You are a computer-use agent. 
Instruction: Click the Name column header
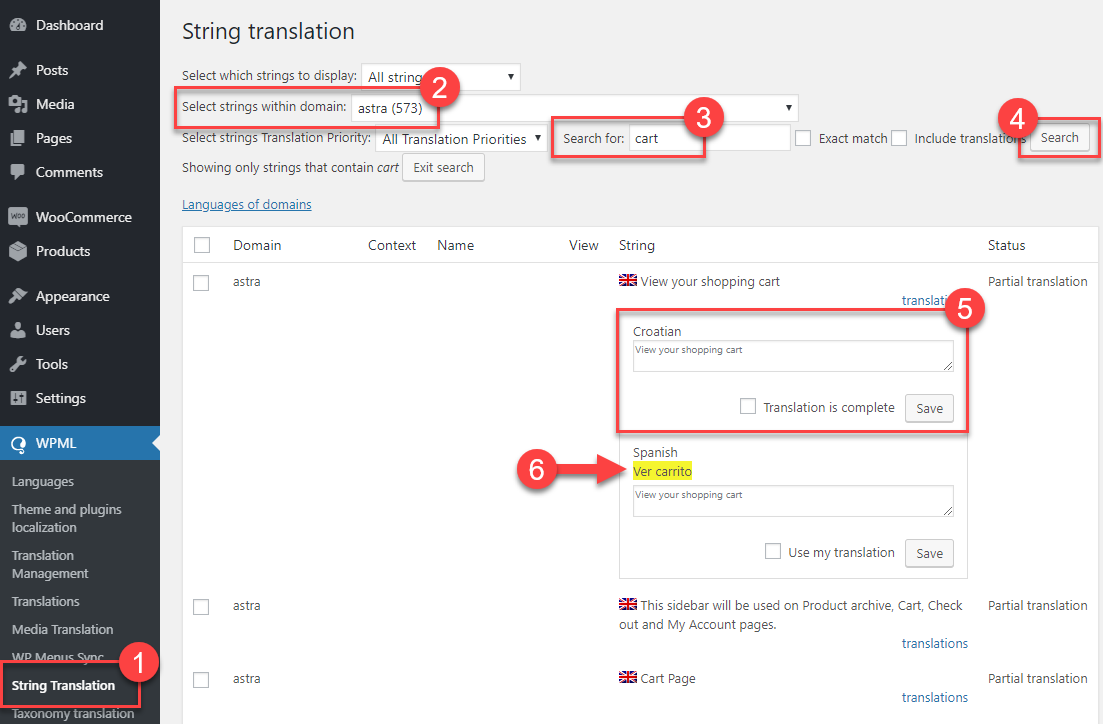455,245
